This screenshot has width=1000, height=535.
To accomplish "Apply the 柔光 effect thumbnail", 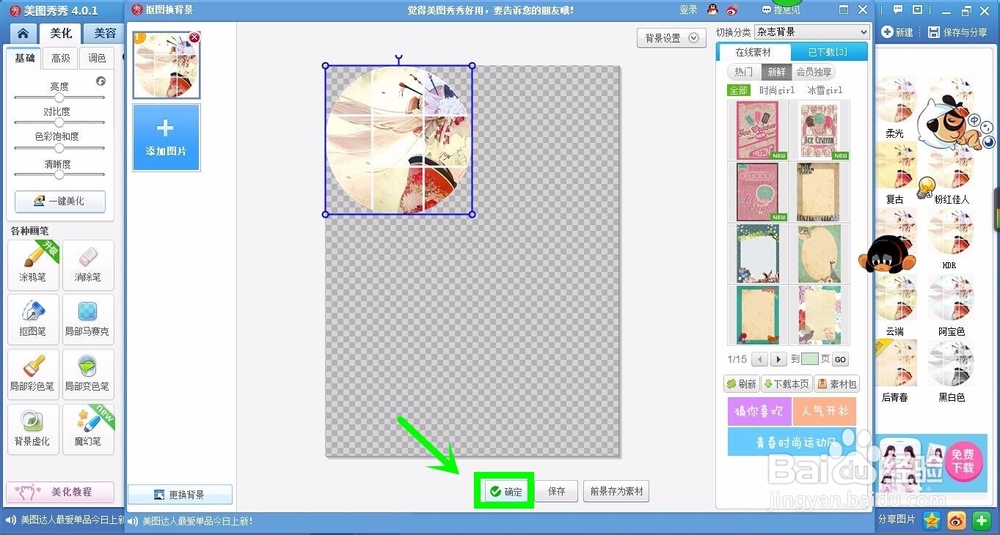I will (x=895, y=102).
